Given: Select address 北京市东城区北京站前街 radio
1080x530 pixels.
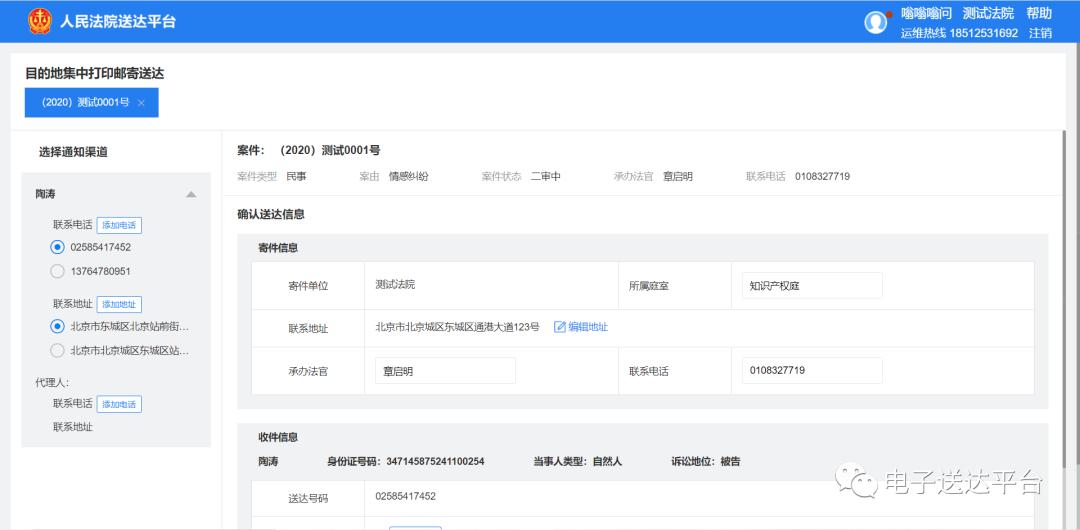Looking at the screenshot, I should click(x=58, y=326).
